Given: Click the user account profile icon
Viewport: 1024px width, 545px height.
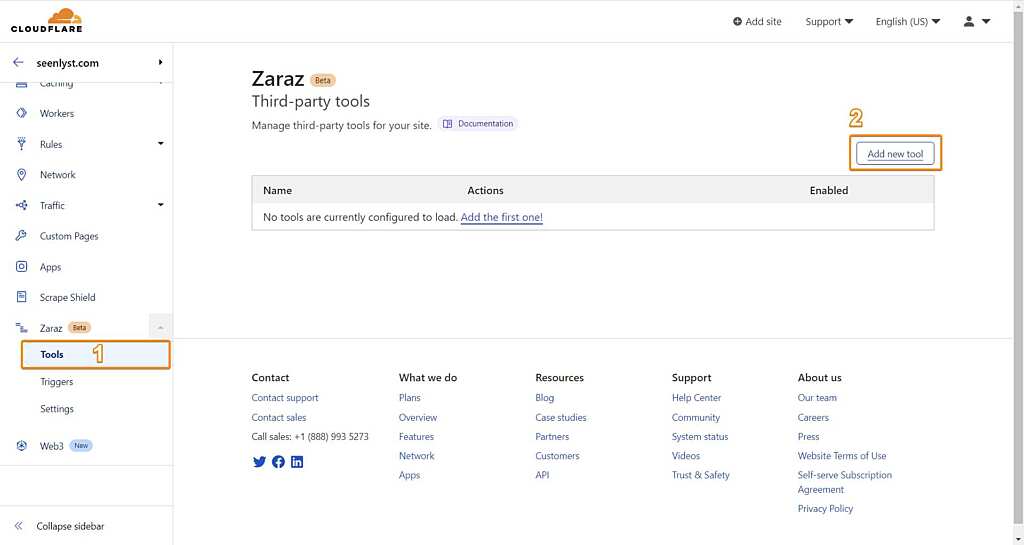Looking at the screenshot, I should tap(969, 22).
